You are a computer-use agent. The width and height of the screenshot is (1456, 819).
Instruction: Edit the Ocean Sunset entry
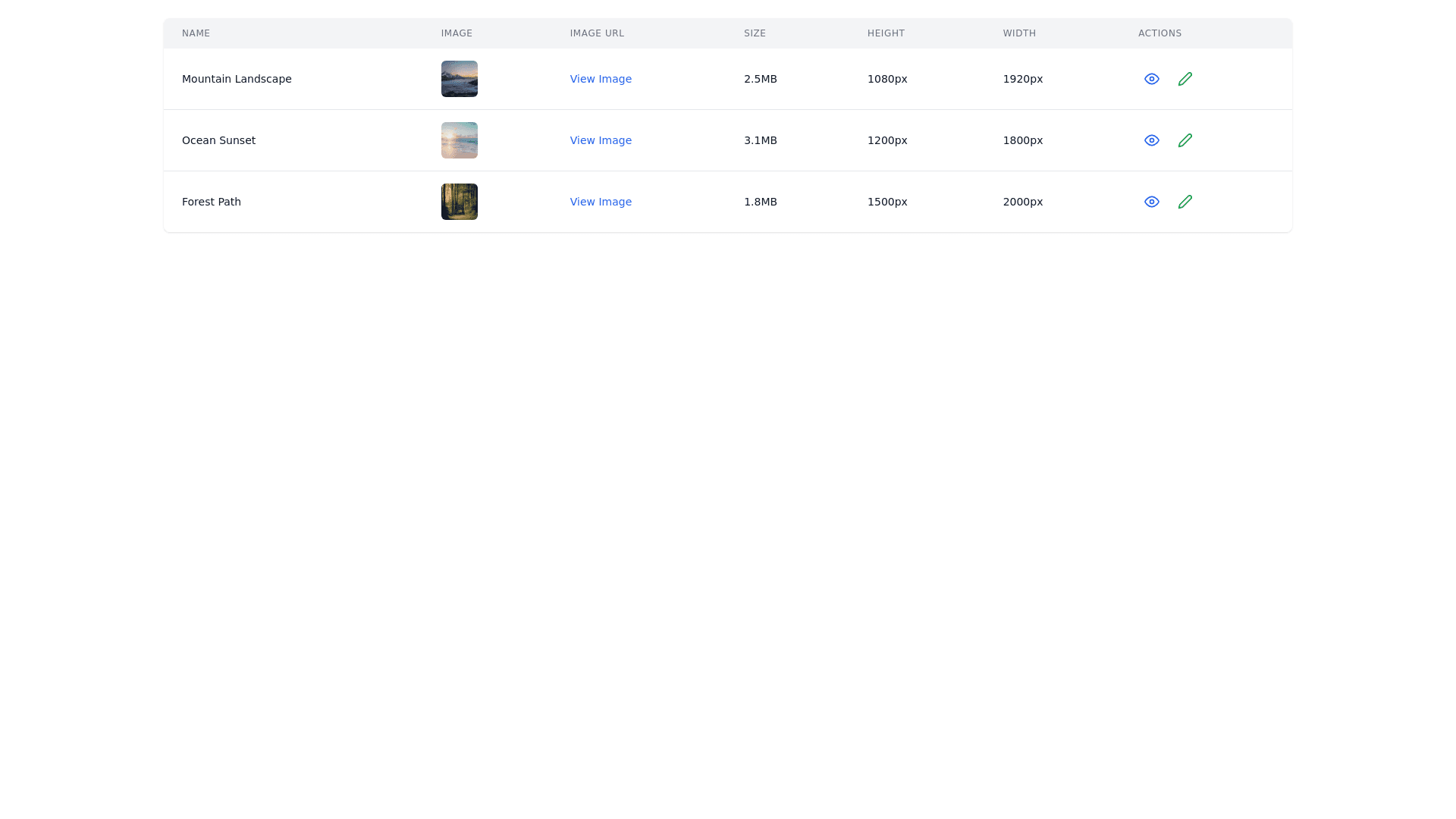click(x=1185, y=140)
